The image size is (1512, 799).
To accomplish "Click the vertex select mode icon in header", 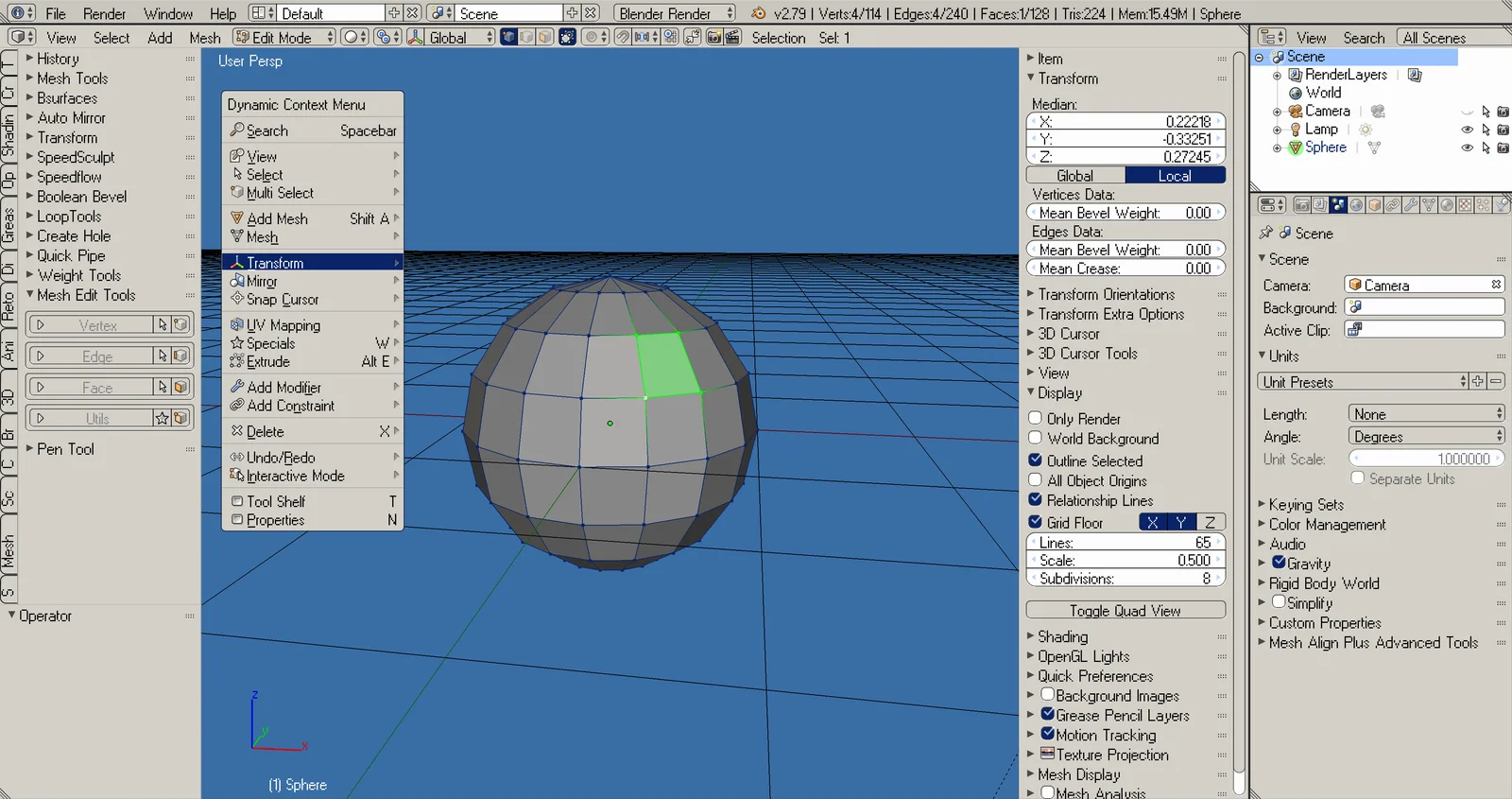I will click(509, 38).
